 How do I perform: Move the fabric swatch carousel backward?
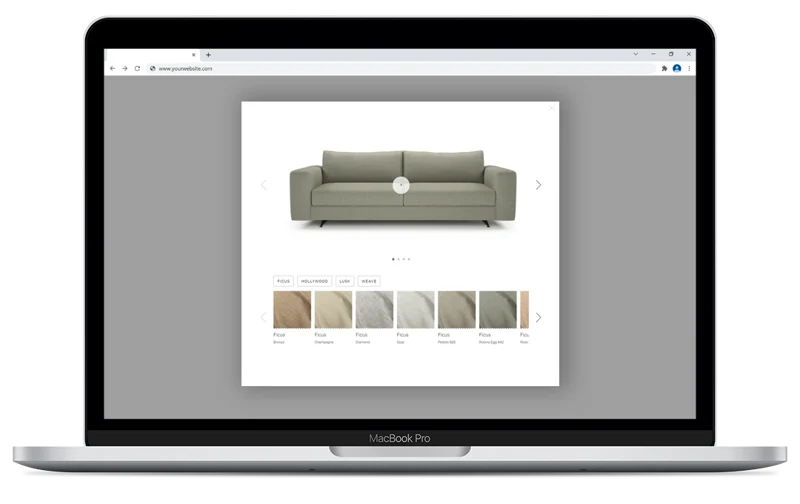pyautogui.click(x=263, y=317)
